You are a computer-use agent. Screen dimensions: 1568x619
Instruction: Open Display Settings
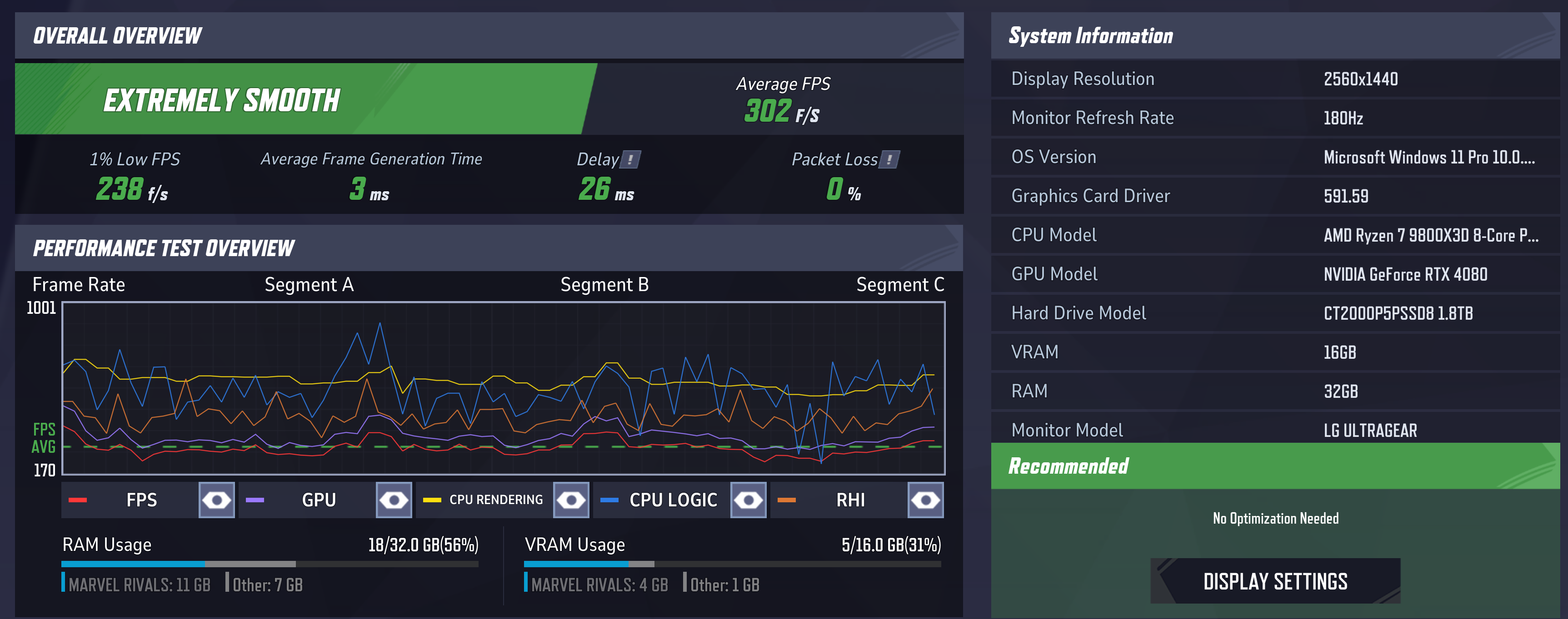pos(1276,581)
